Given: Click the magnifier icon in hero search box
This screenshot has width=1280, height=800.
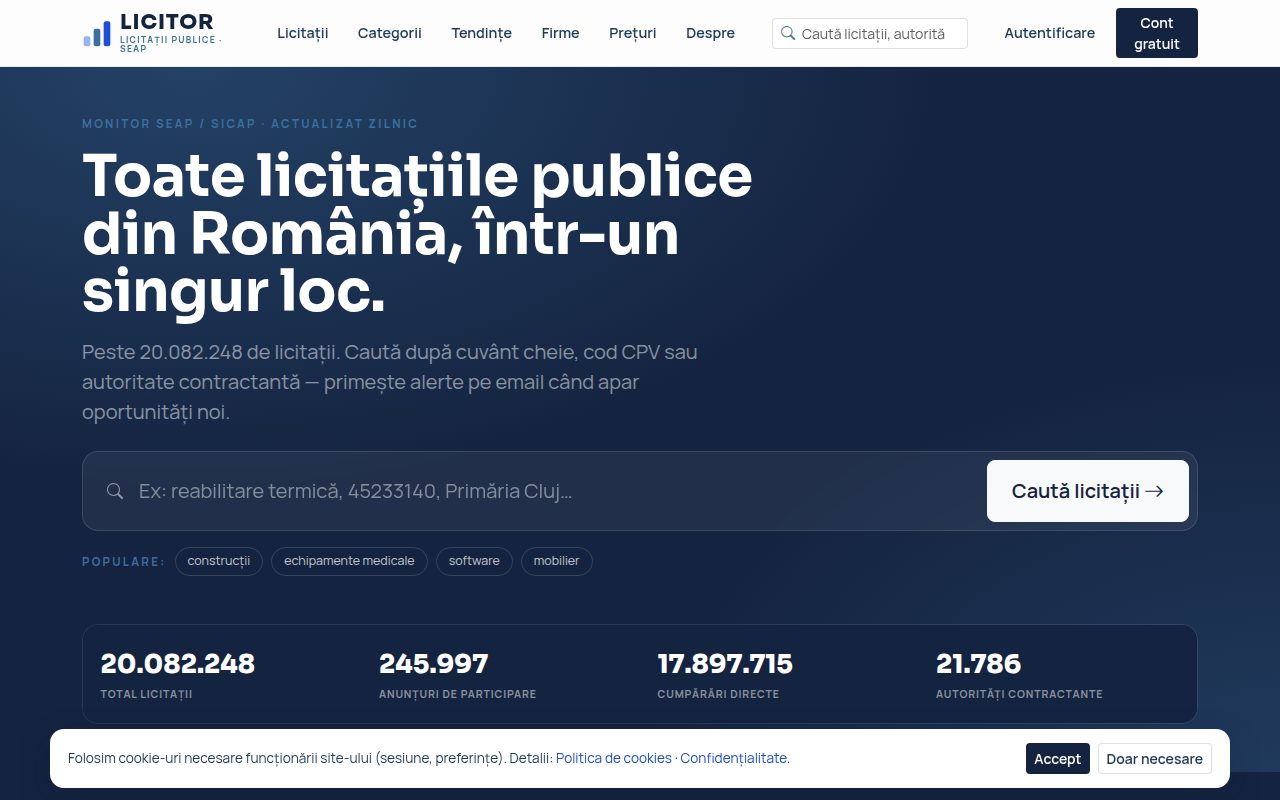Looking at the screenshot, I should click(x=115, y=491).
